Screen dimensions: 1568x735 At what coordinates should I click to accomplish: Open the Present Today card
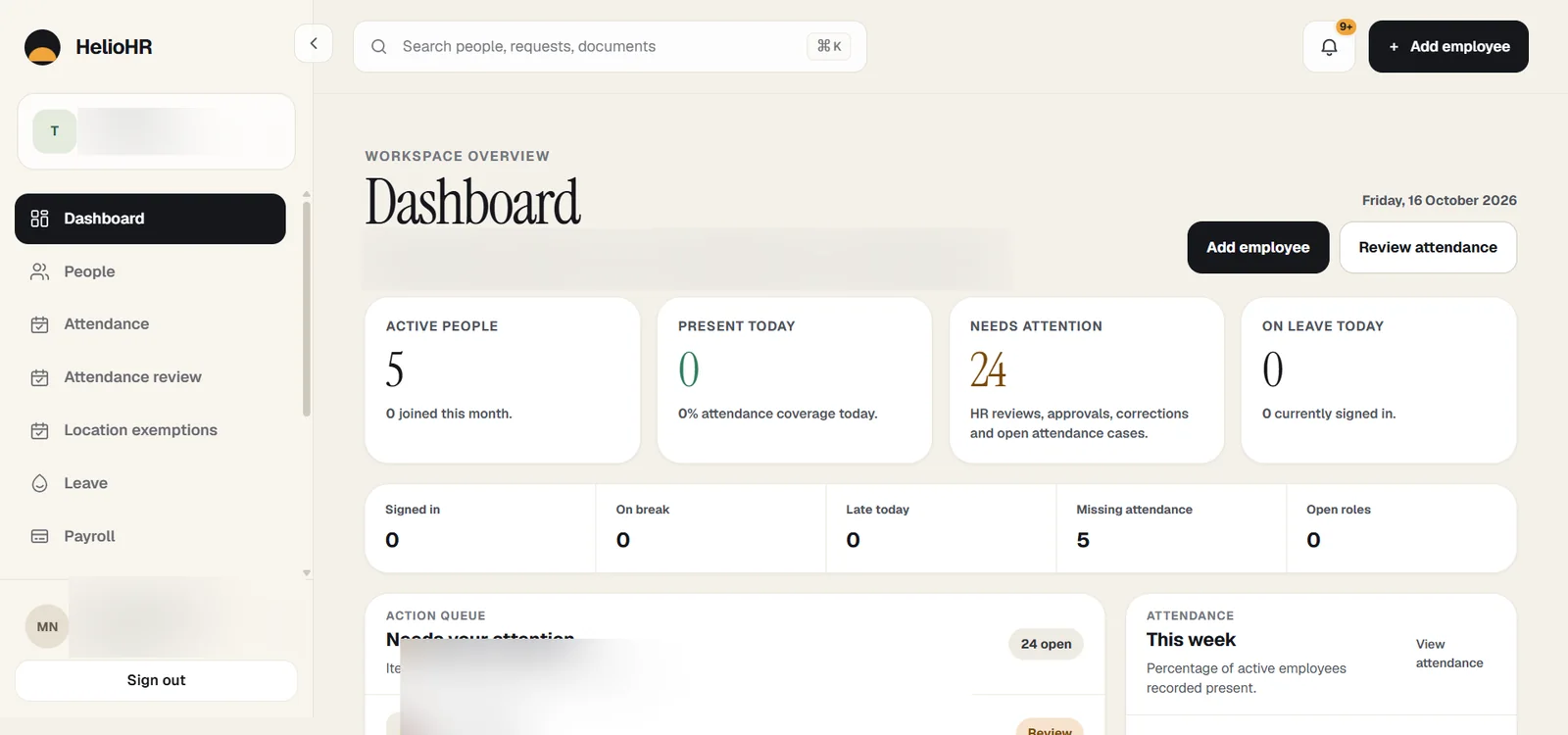[795, 380]
